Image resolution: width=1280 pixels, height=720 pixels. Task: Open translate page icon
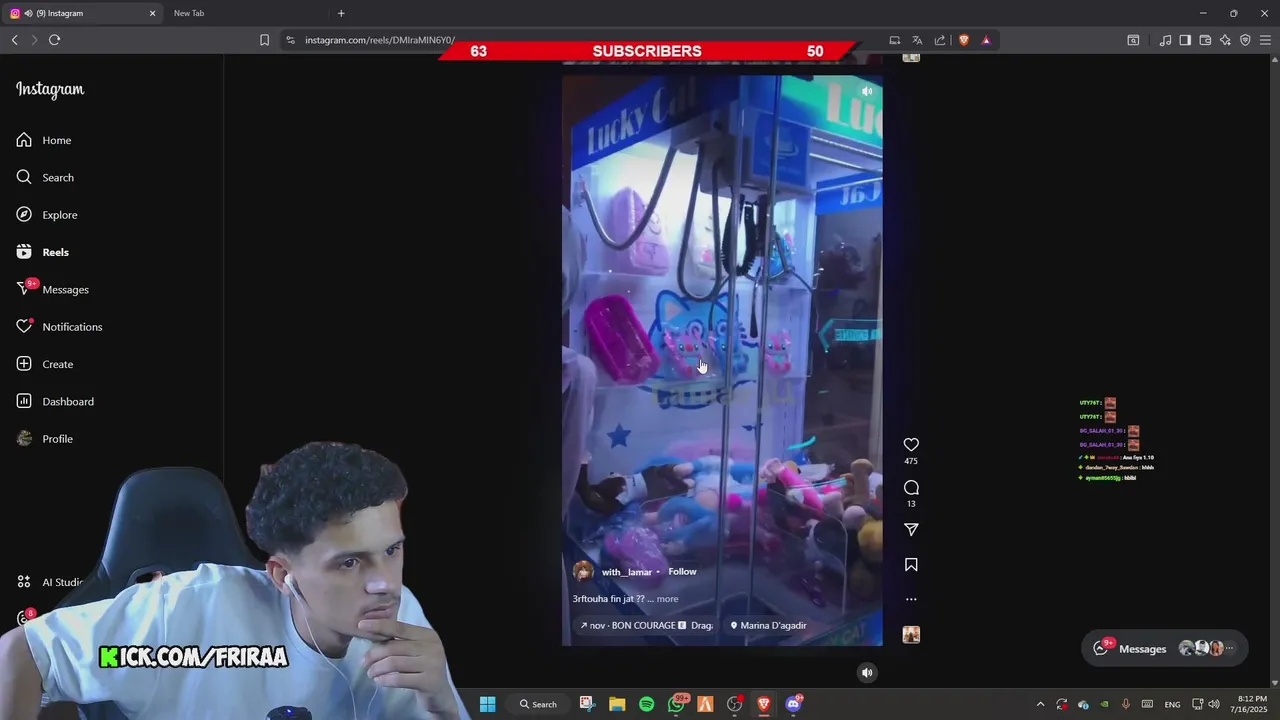(x=917, y=40)
